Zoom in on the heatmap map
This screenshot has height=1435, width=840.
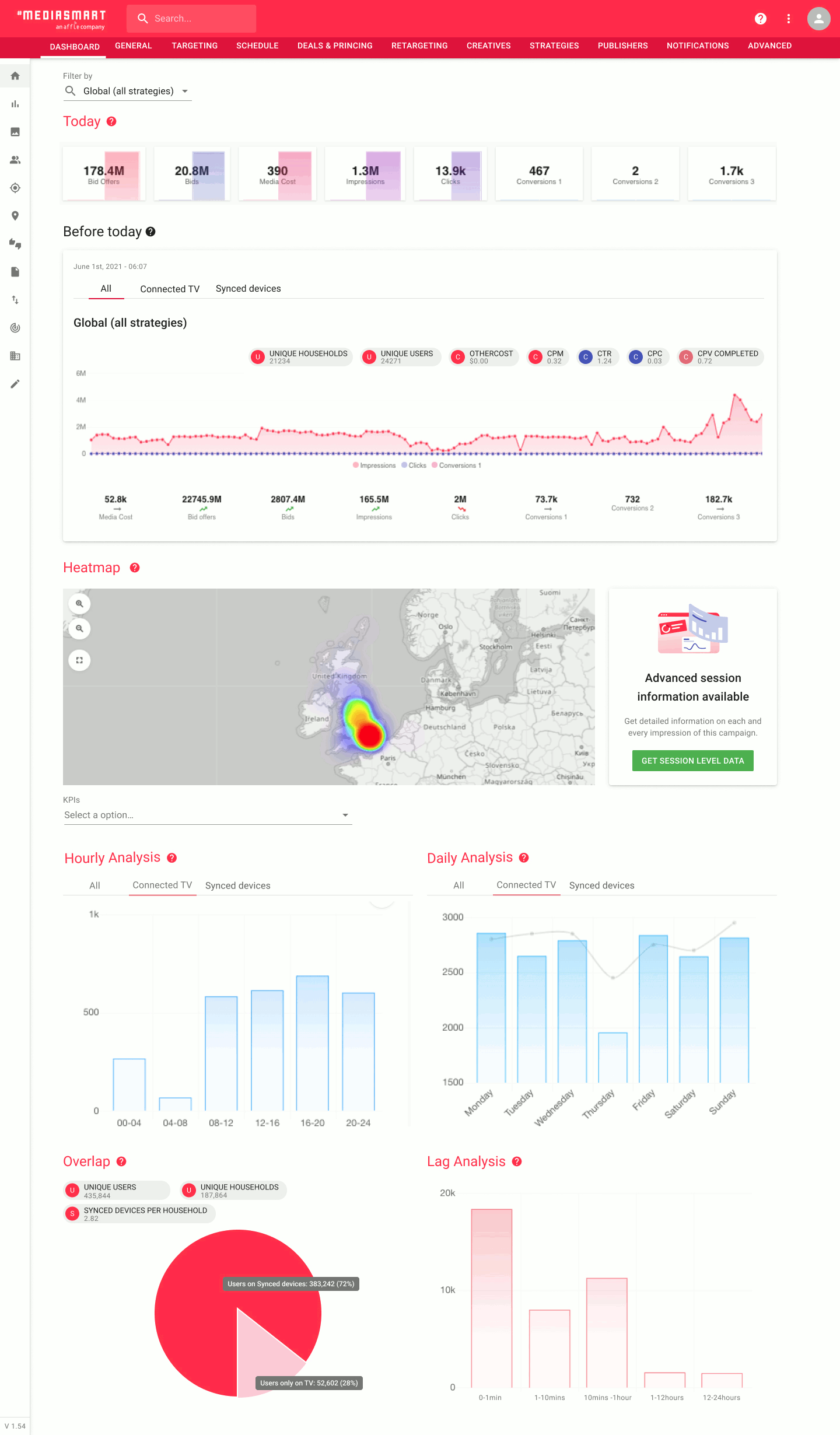coord(79,604)
